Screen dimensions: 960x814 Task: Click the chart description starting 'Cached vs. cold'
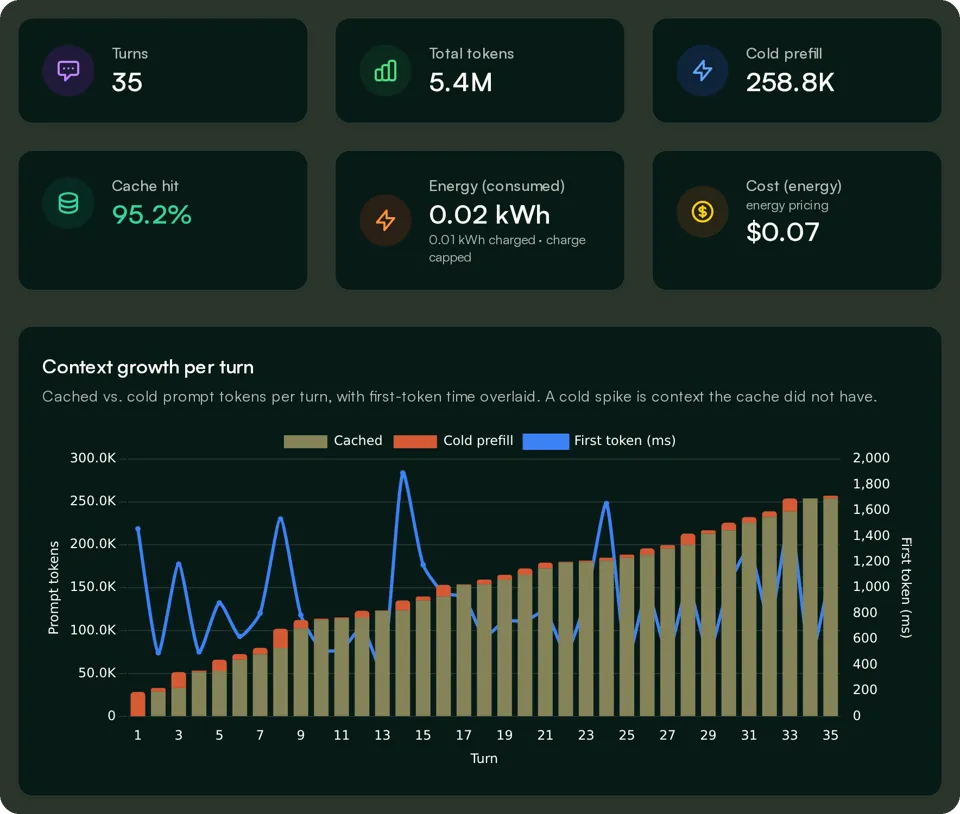(x=459, y=397)
